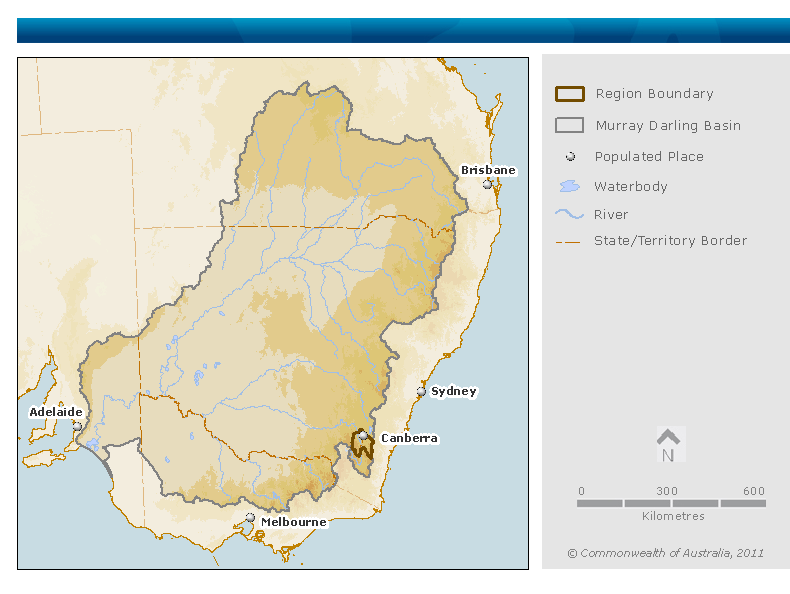Click the State/Territory Border dashed line icon
790x594 pixels.
[568, 242]
